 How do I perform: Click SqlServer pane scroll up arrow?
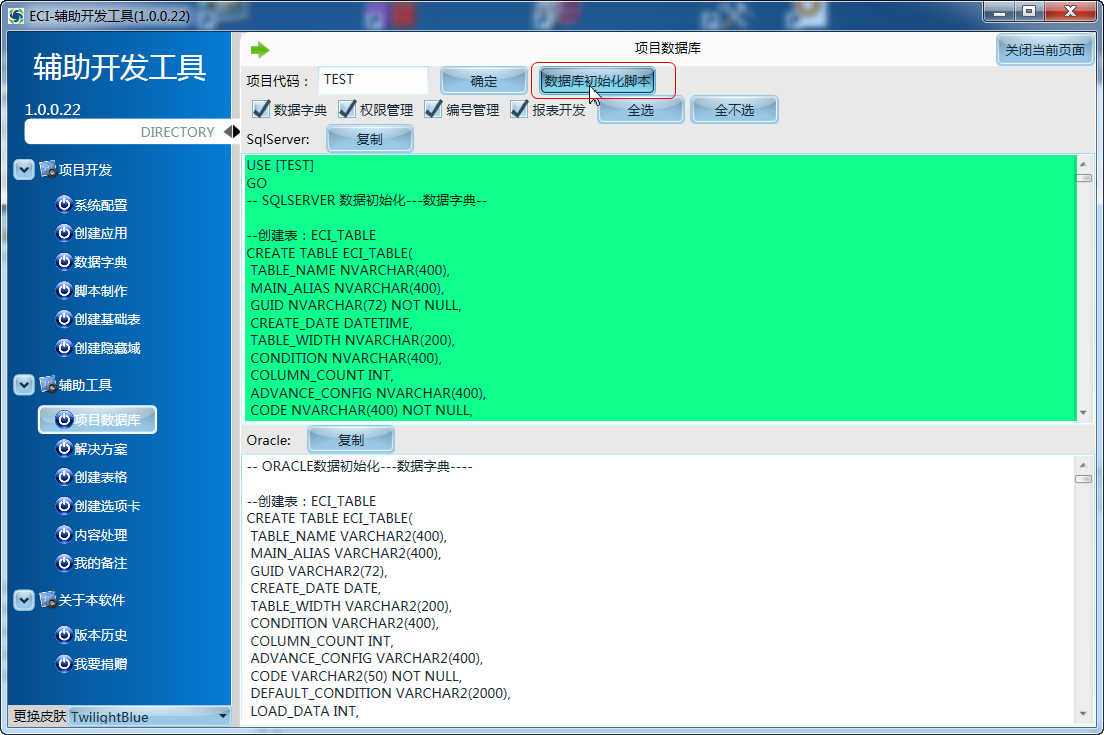(1084, 164)
